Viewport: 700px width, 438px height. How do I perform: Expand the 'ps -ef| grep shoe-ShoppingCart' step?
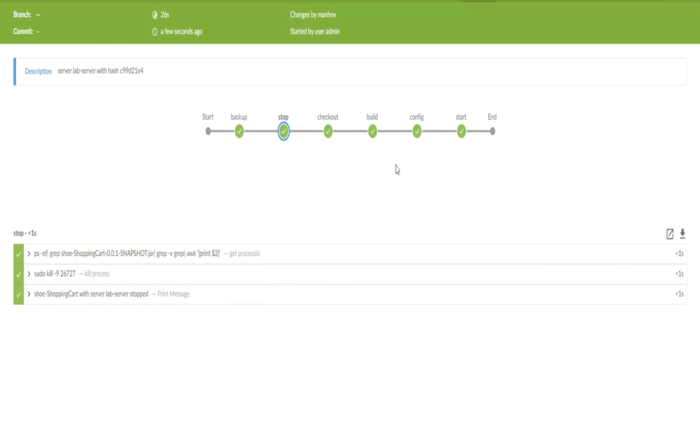point(29,254)
